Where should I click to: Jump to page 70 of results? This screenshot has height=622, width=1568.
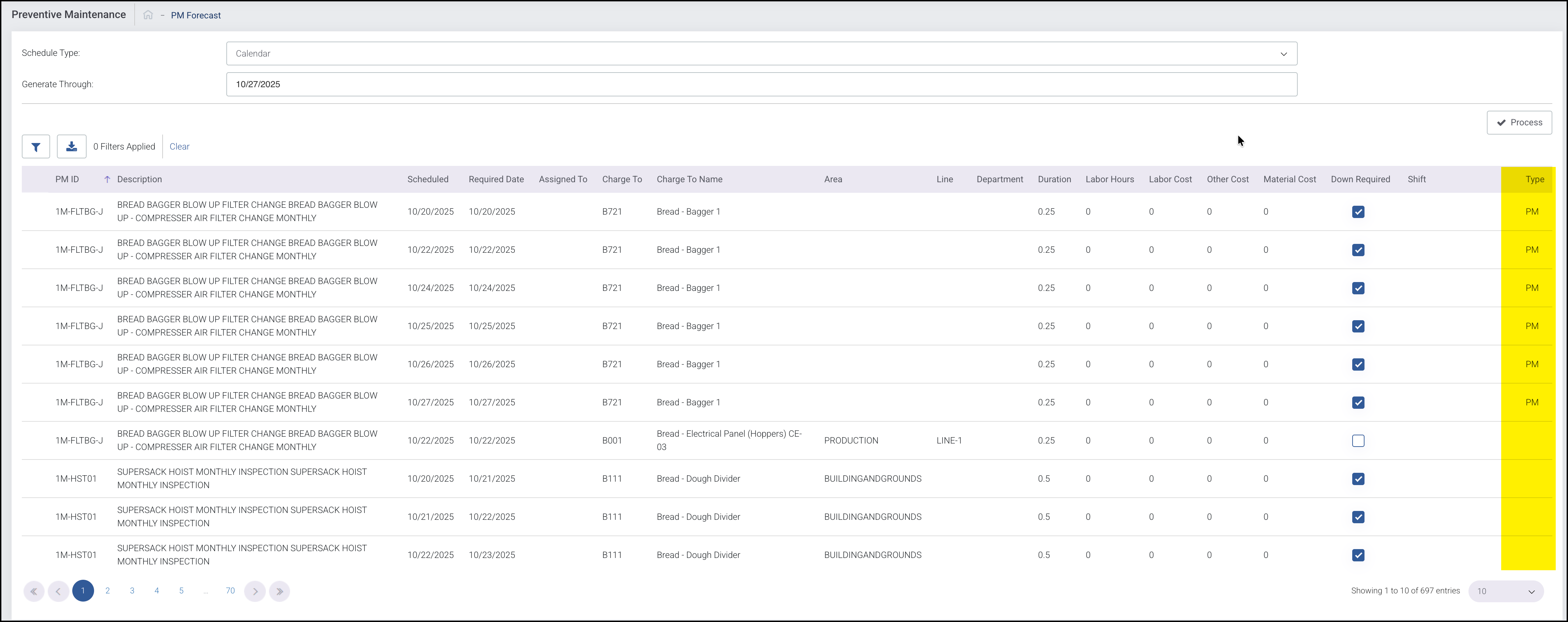point(230,590)
